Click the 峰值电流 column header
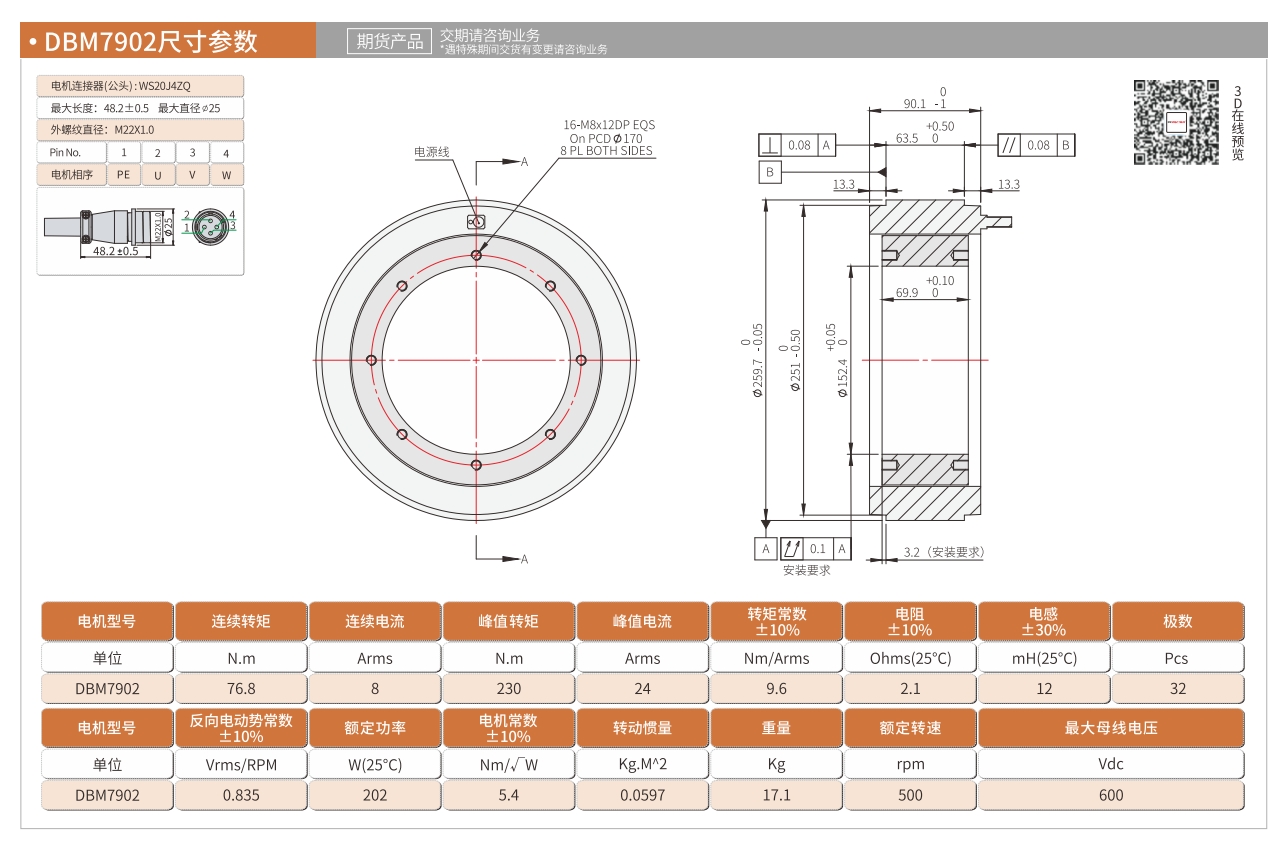This screenshot has height=847, width=1279. (643, 621)
